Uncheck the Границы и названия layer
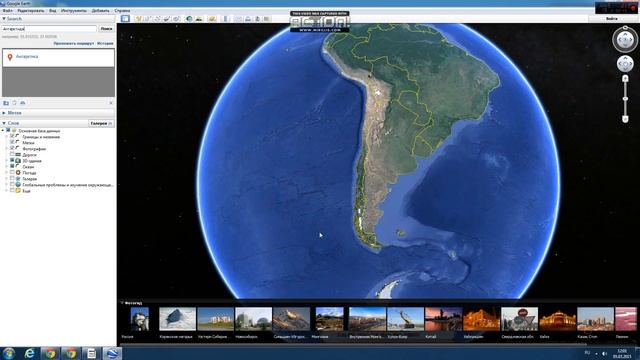Viewport: 640px width, 360px height. [12, 137]
